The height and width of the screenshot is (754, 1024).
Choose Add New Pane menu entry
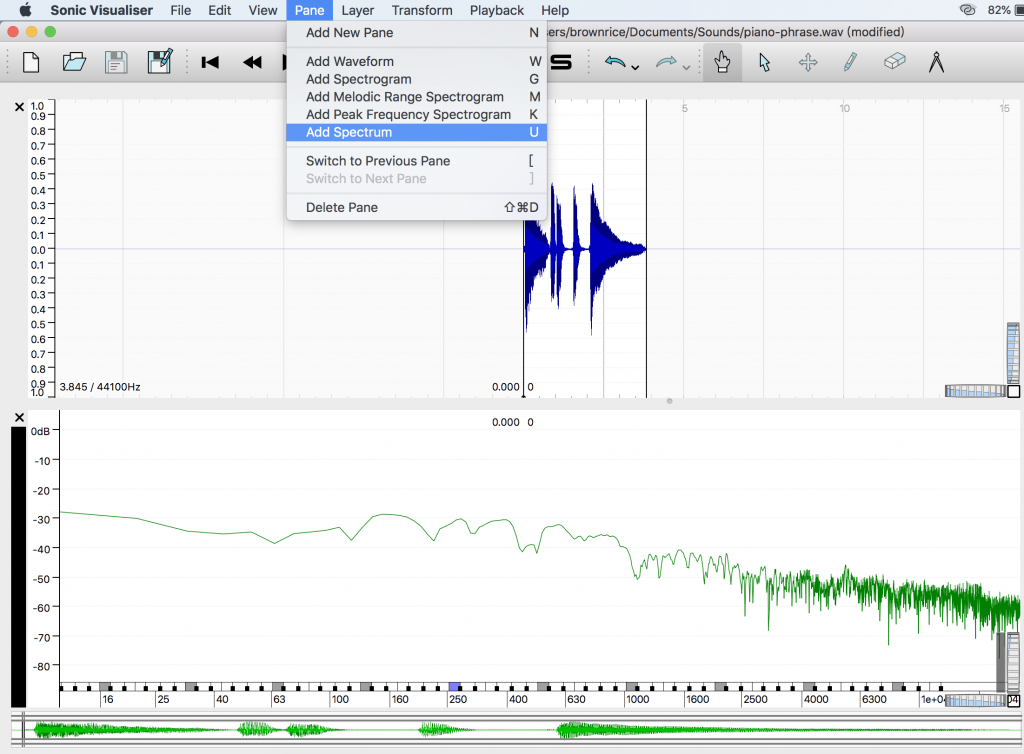tap(416, 33)
